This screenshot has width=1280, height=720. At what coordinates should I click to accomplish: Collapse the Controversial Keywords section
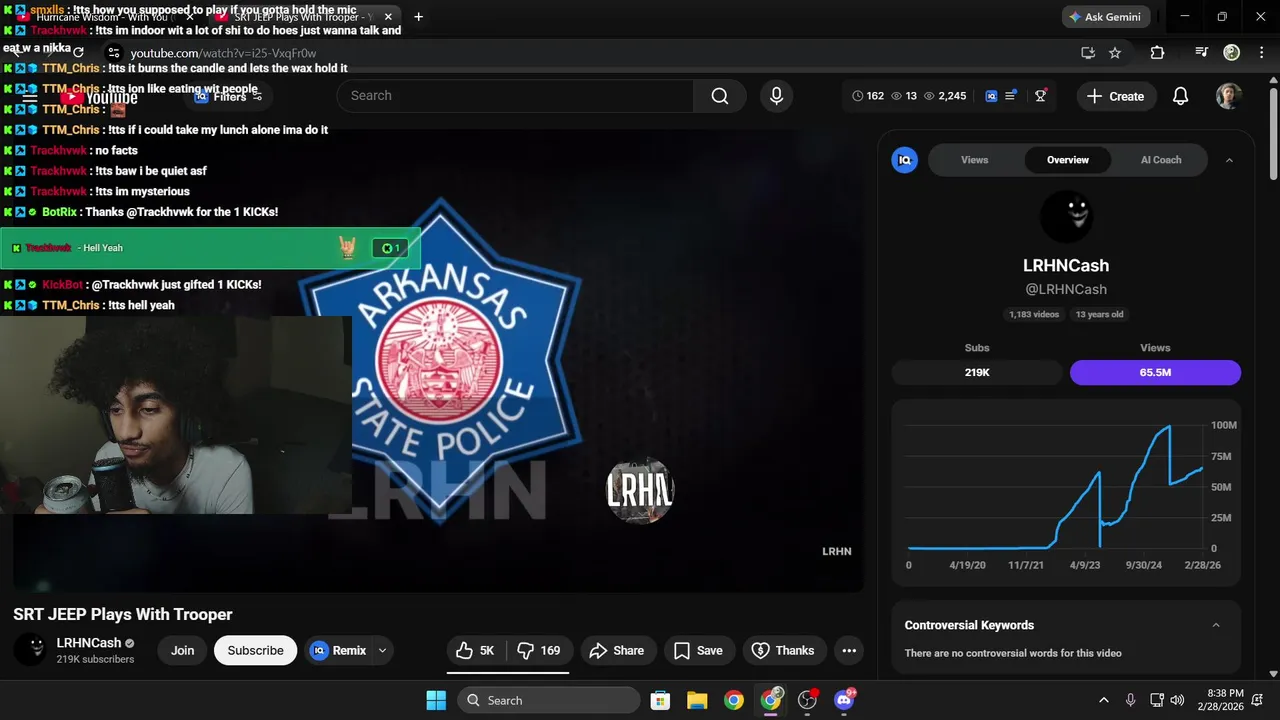(1216, 625)
